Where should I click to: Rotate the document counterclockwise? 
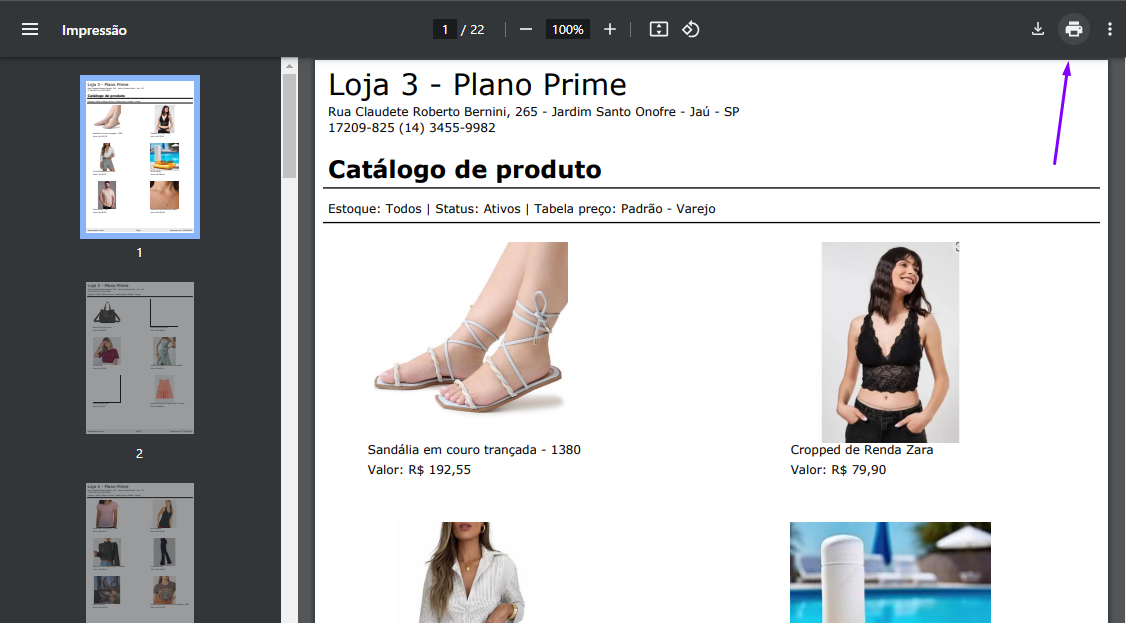coord(691,29)
